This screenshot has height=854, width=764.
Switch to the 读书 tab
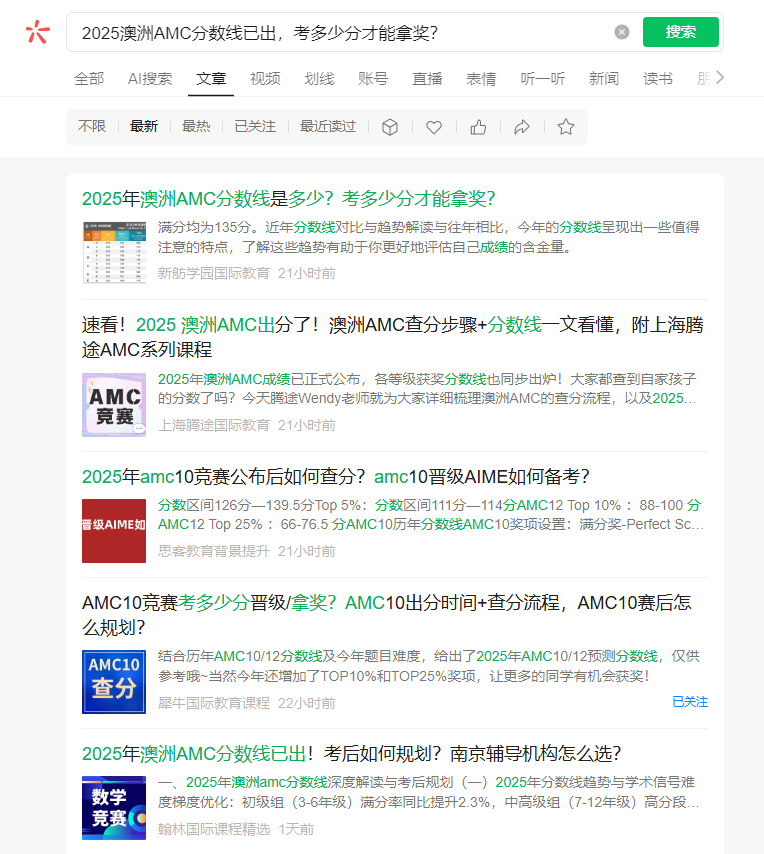click(657, 79)
